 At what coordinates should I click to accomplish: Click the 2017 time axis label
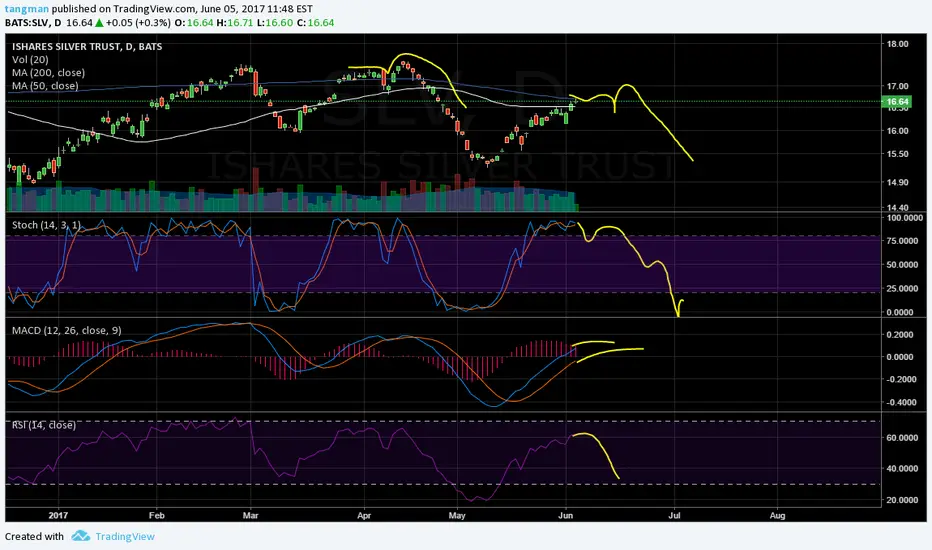click(58, 516)
